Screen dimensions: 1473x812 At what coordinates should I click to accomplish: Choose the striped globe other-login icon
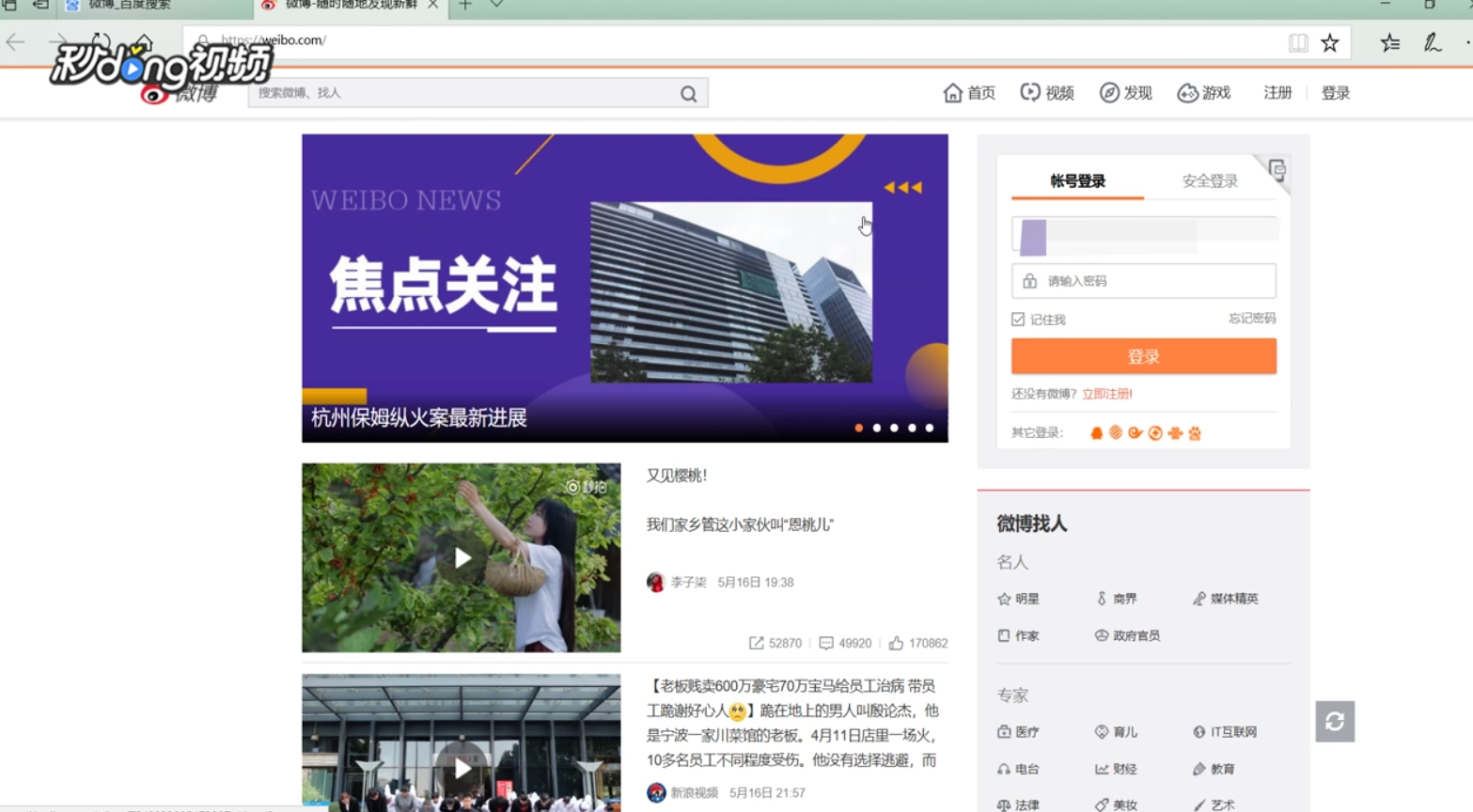click(x=1116, y=432)
